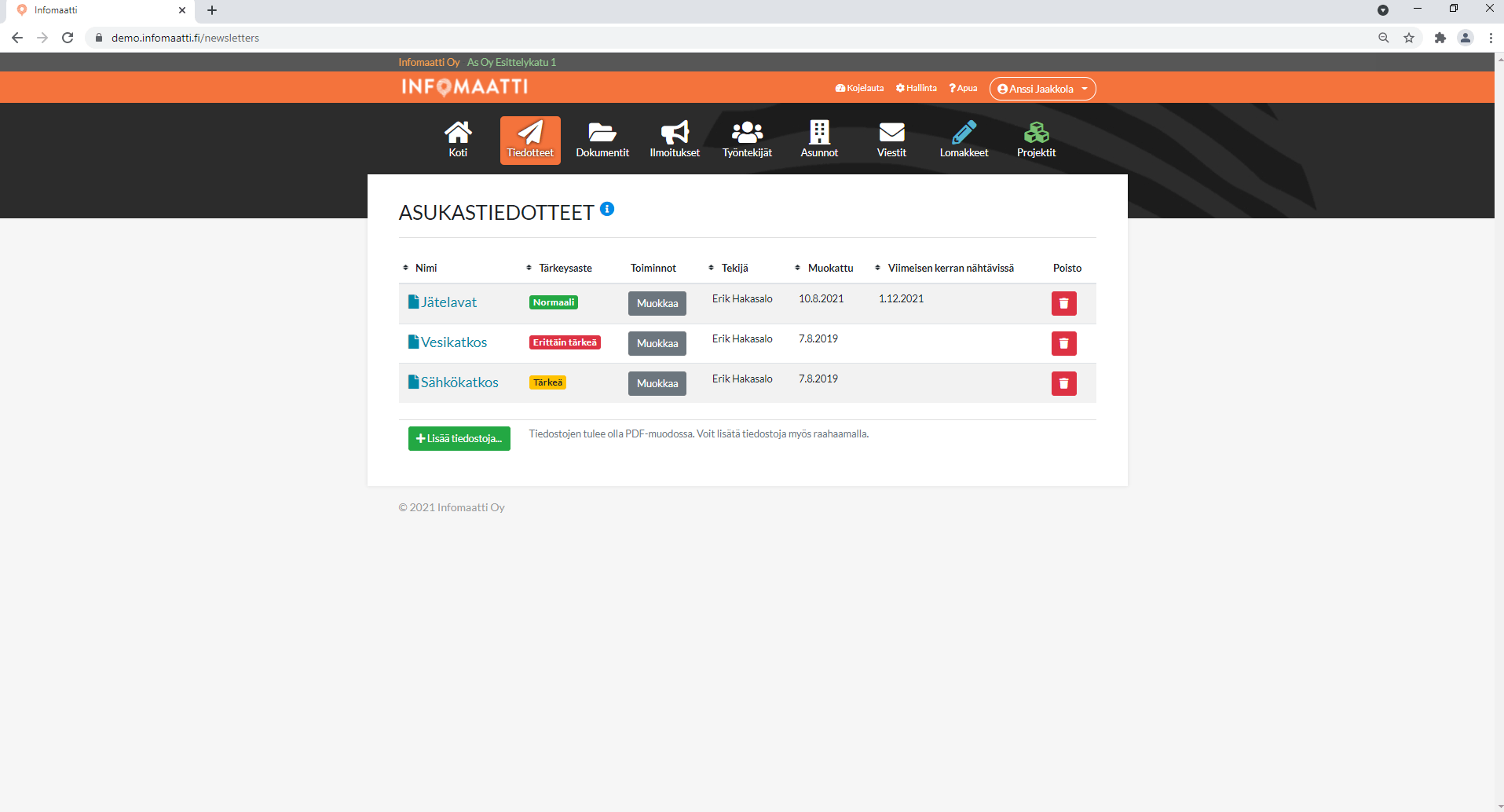Click the zoom magnifier icon in address bar

coord(1384,38)
